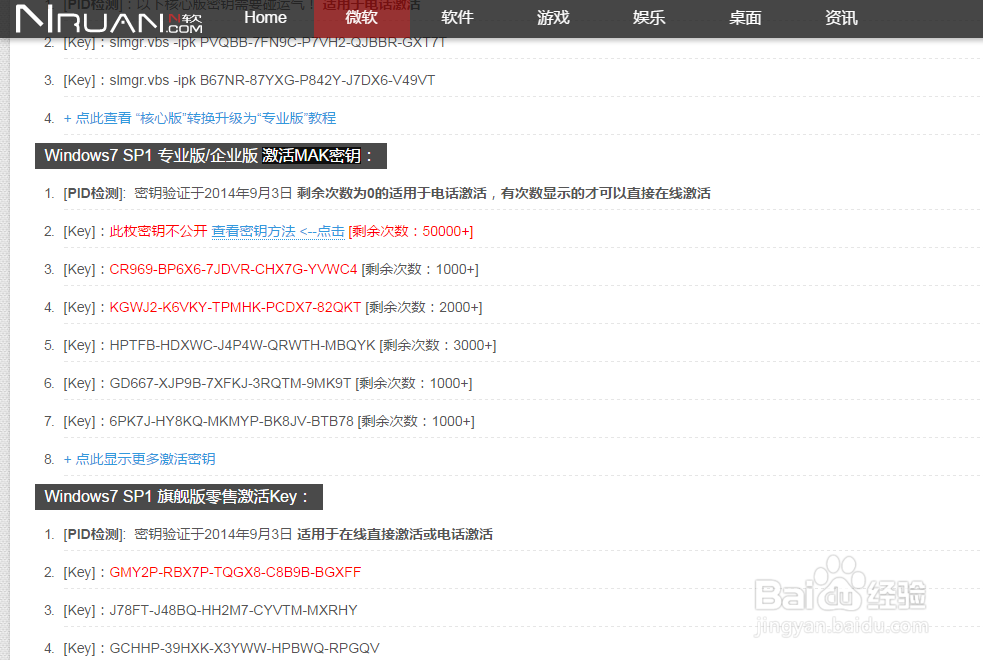Expand 点此显示更多激活密钥 link
Viewport: 983px width, 660px height.
(x=139, y=459)
